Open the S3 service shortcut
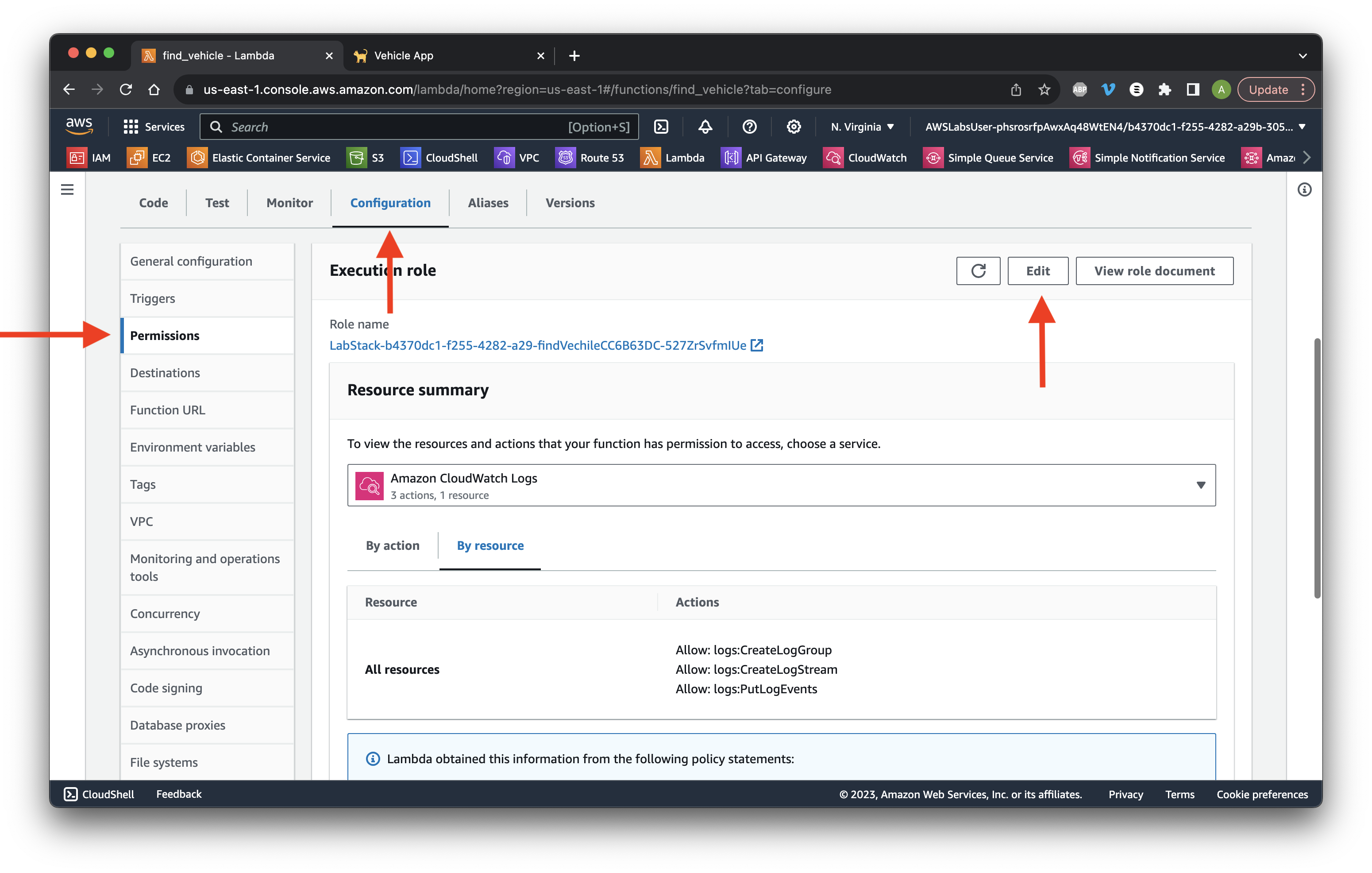The image size is (1372, 873). [365, 158]
